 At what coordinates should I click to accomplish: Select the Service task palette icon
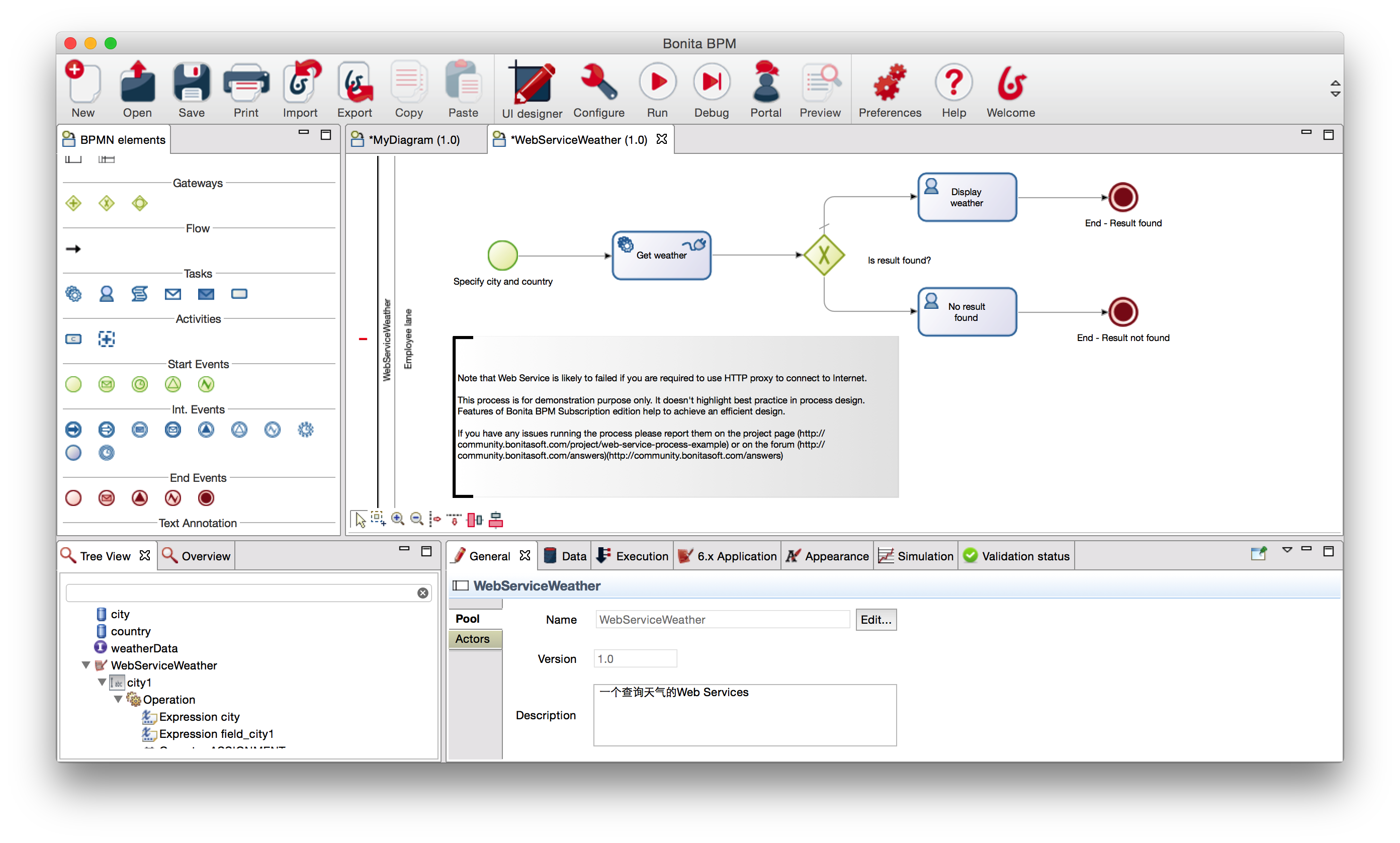73,294
